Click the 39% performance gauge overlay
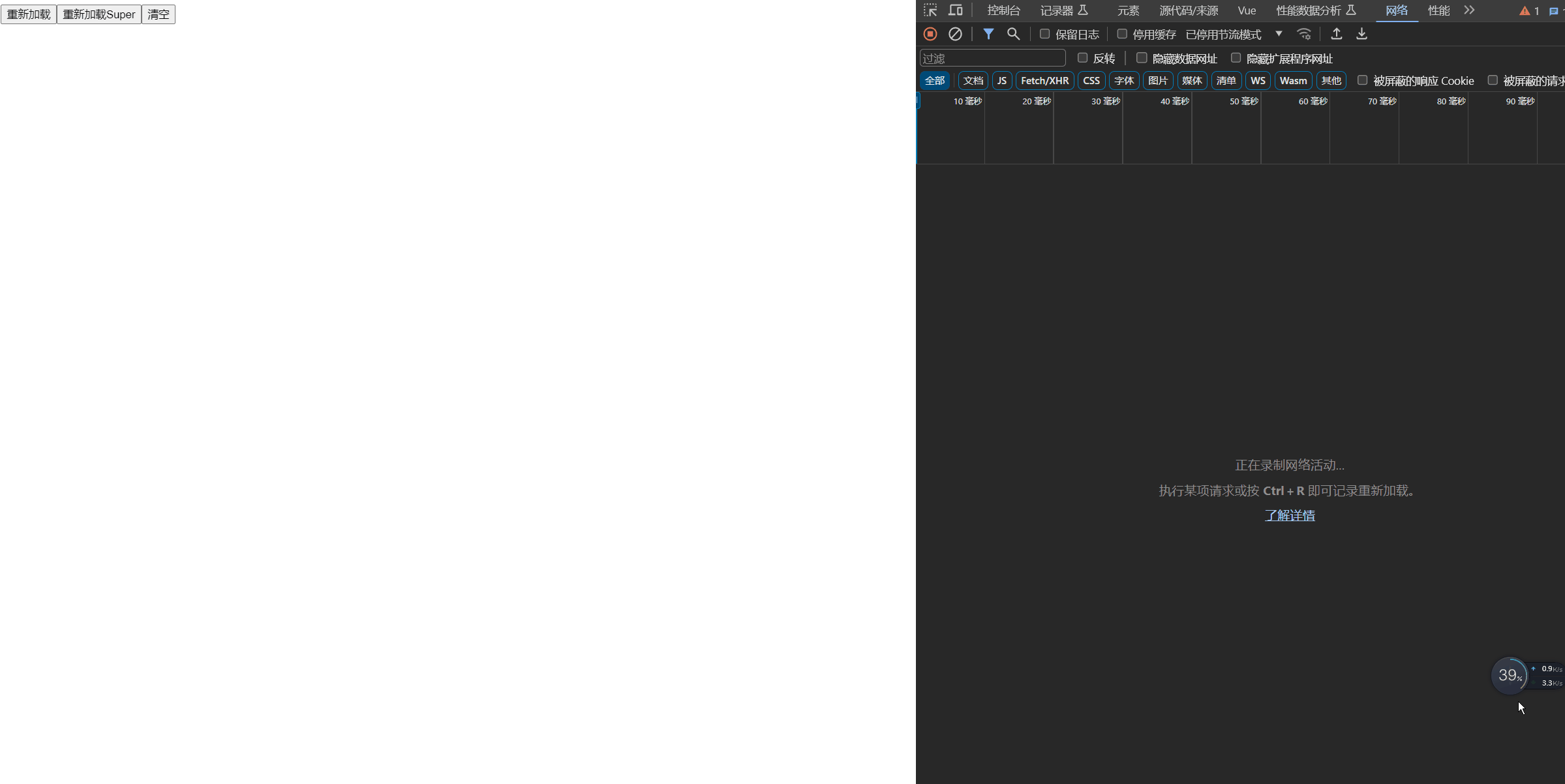Image resolution: width=1565 pixels, height=784 pixels. (1510, 675)
